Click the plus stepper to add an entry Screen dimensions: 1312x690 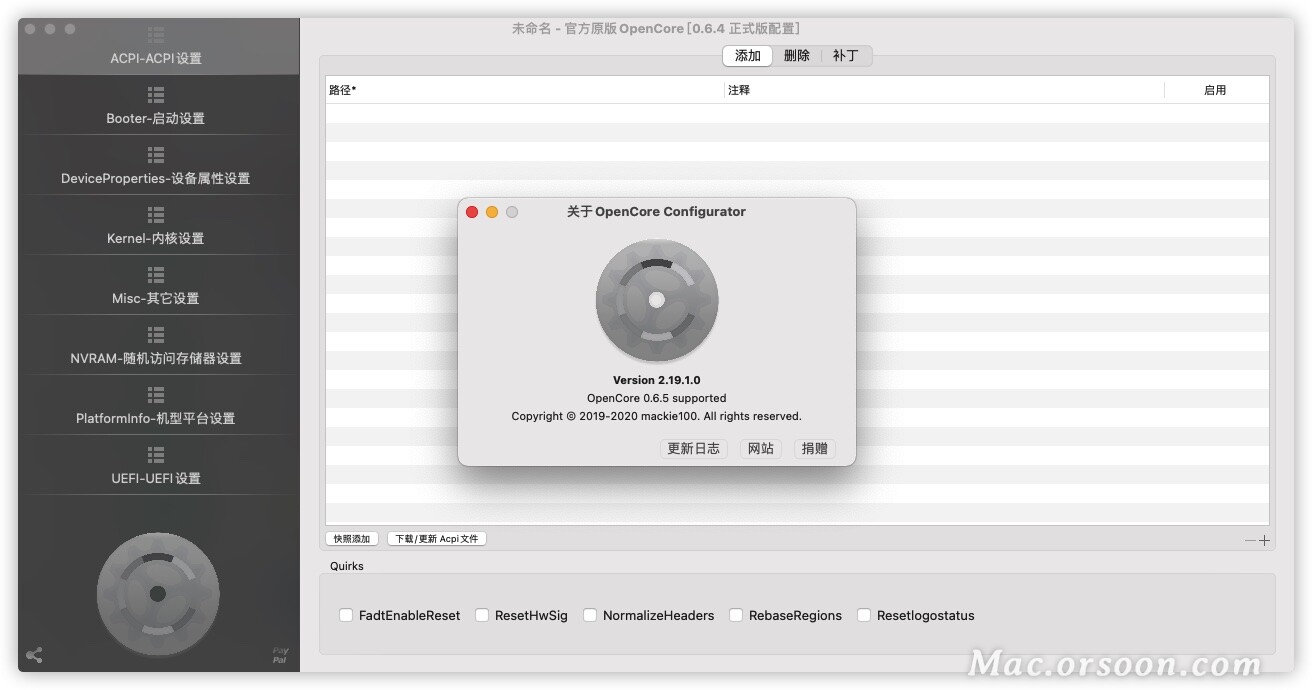coord(1264,539)
